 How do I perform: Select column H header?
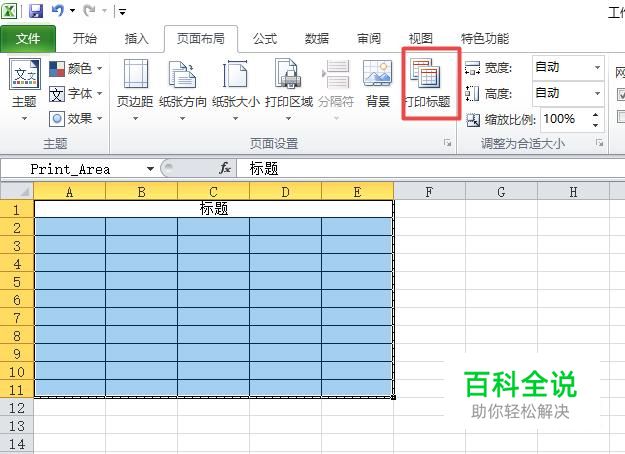(573, 192)
